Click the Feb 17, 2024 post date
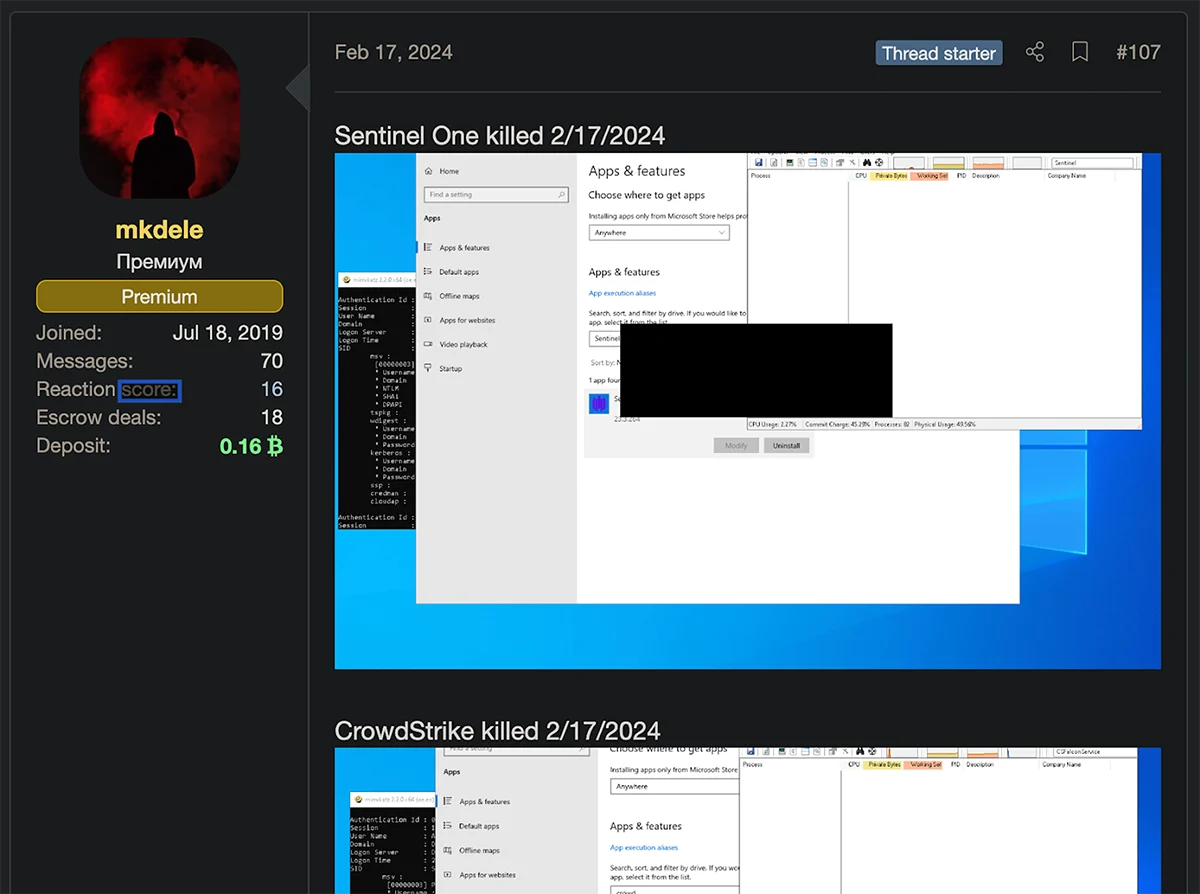1200x894 pixels. (393, 52)
